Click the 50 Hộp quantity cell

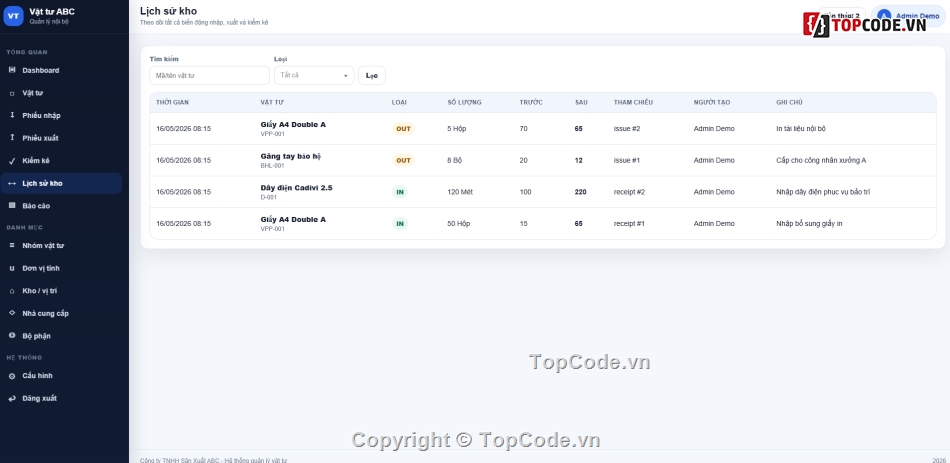pos(459,224)
